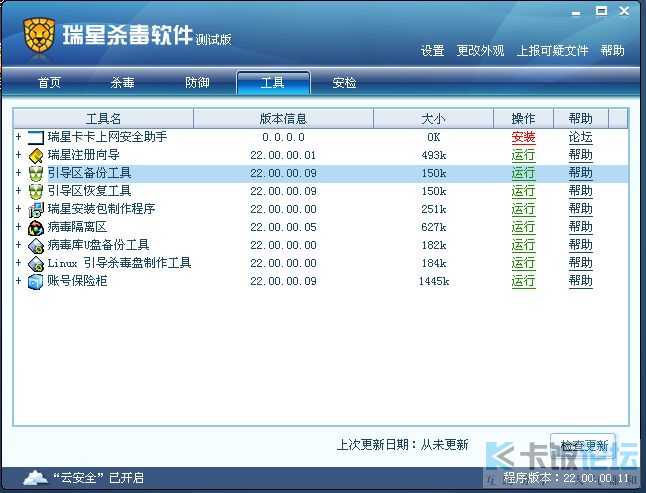
Task: Click the 操作 column header
Action: coord(523,119)
